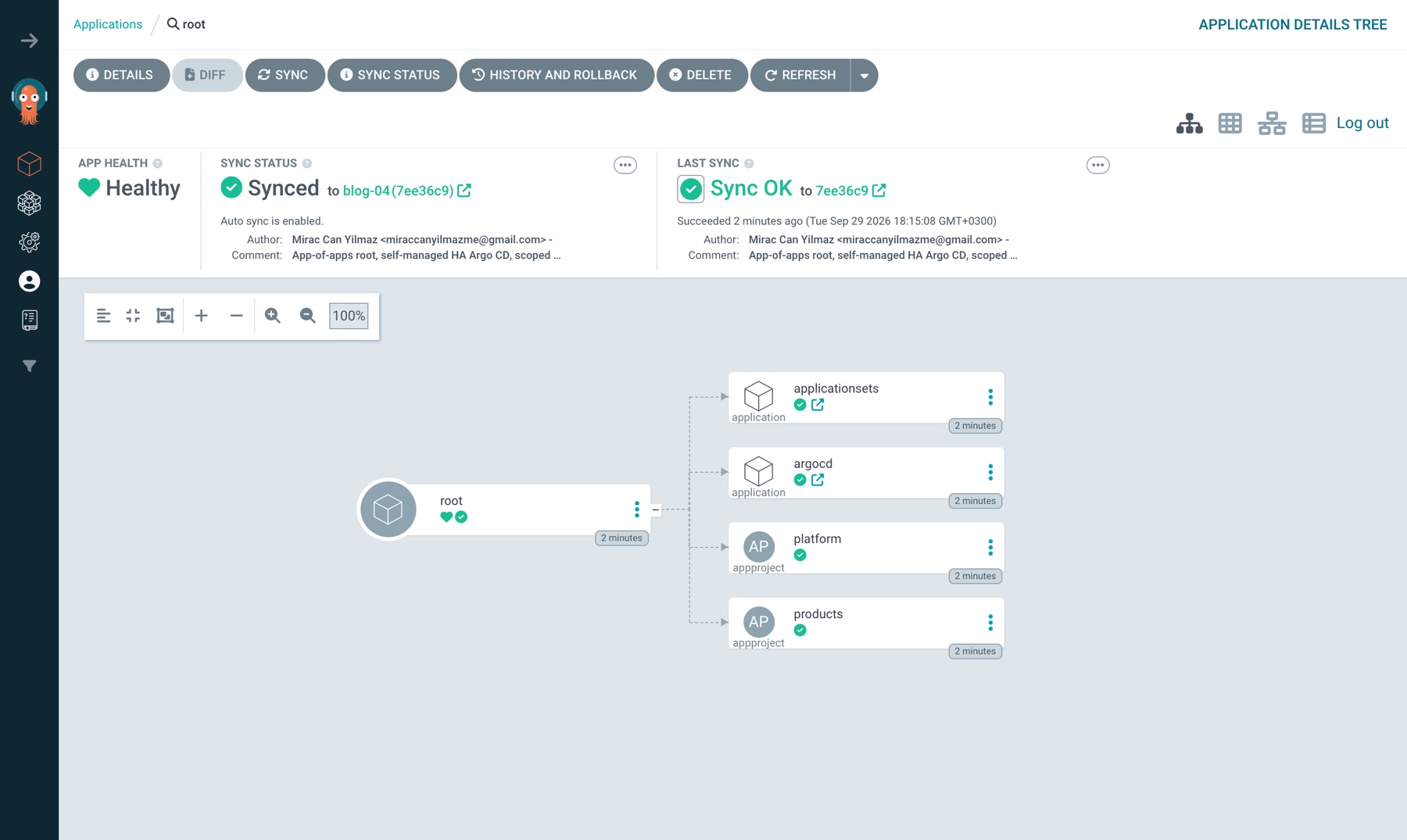Click the SYNC button
The image size is (1407, 840).
[x=285, y=76]
